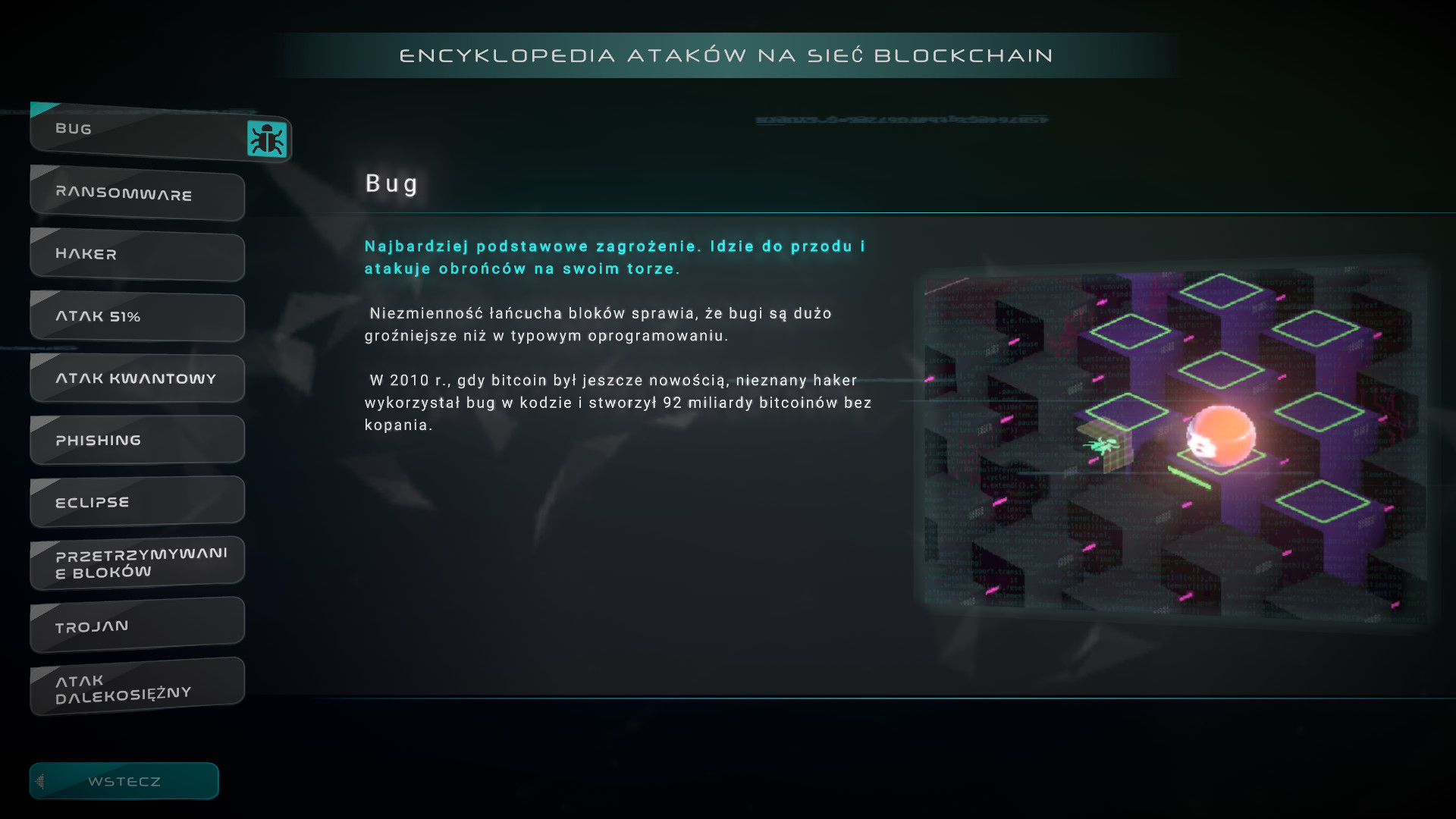
Task: Click the arrow icon on the Wstecz button
Action: coord(40,781)
